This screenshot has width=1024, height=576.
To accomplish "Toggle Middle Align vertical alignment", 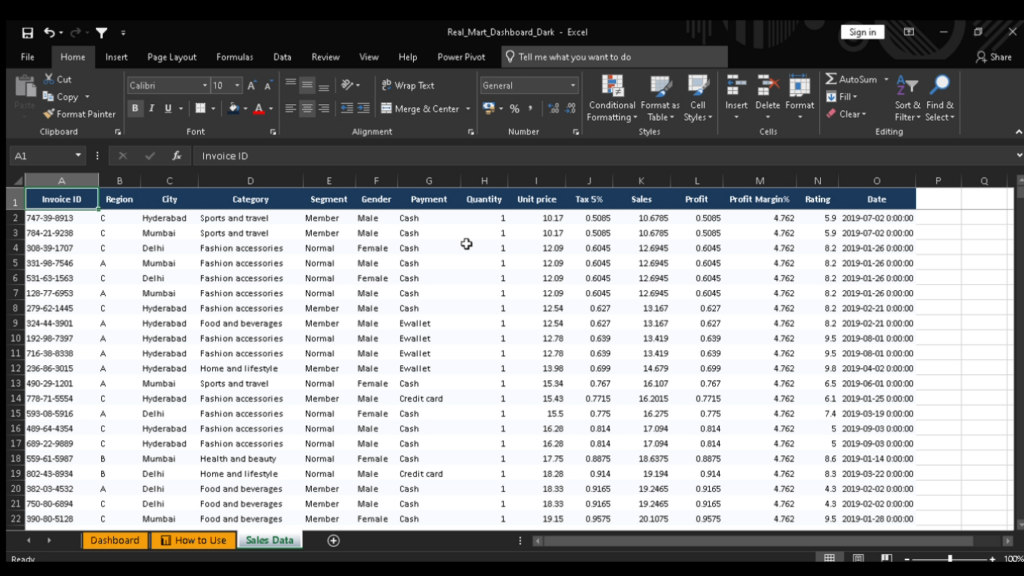I will tap(307, 85).
